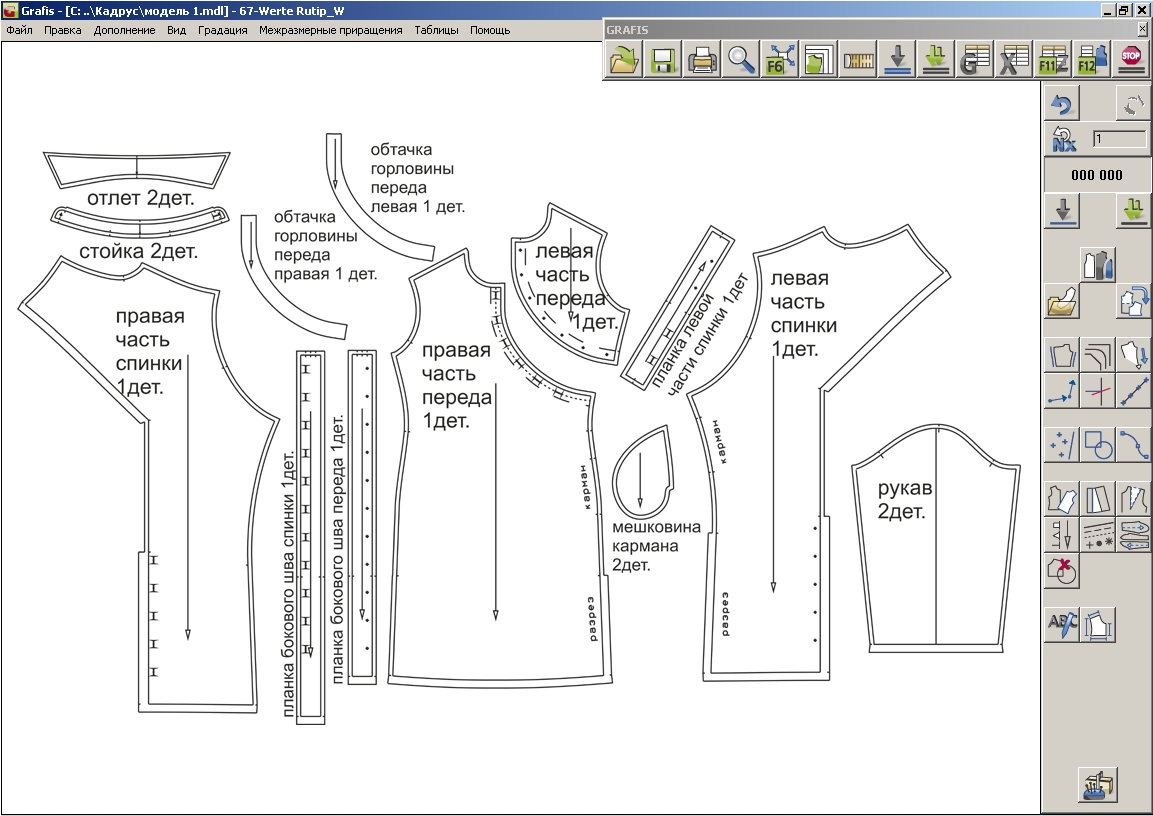Screen dimensions: 1153x816
Task: Click the F11 Z table icon
Action: 1052,60
